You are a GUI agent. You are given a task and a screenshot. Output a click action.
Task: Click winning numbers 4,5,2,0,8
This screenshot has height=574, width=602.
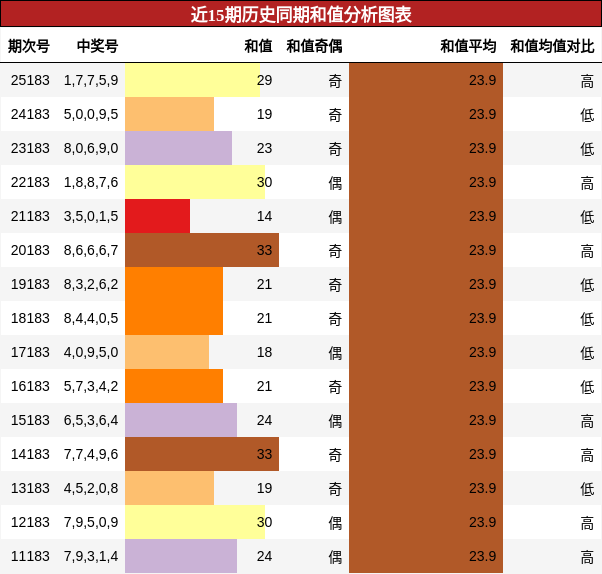coord(91,488)
